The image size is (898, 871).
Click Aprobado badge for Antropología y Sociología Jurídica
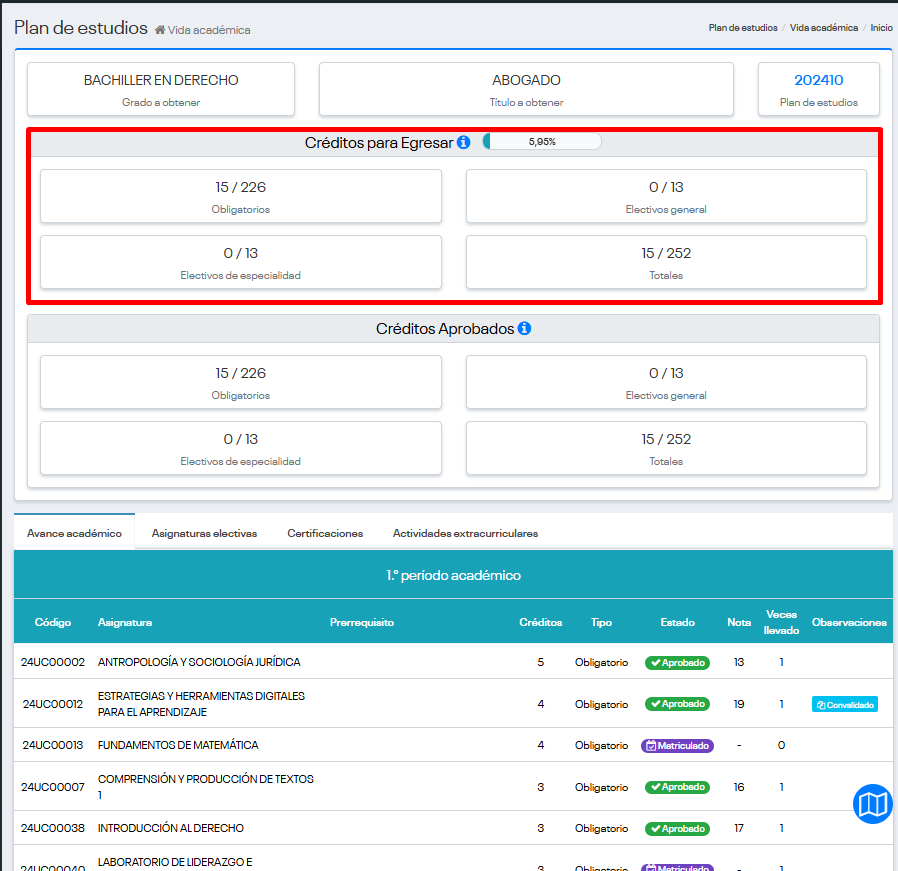coord(677,662)
